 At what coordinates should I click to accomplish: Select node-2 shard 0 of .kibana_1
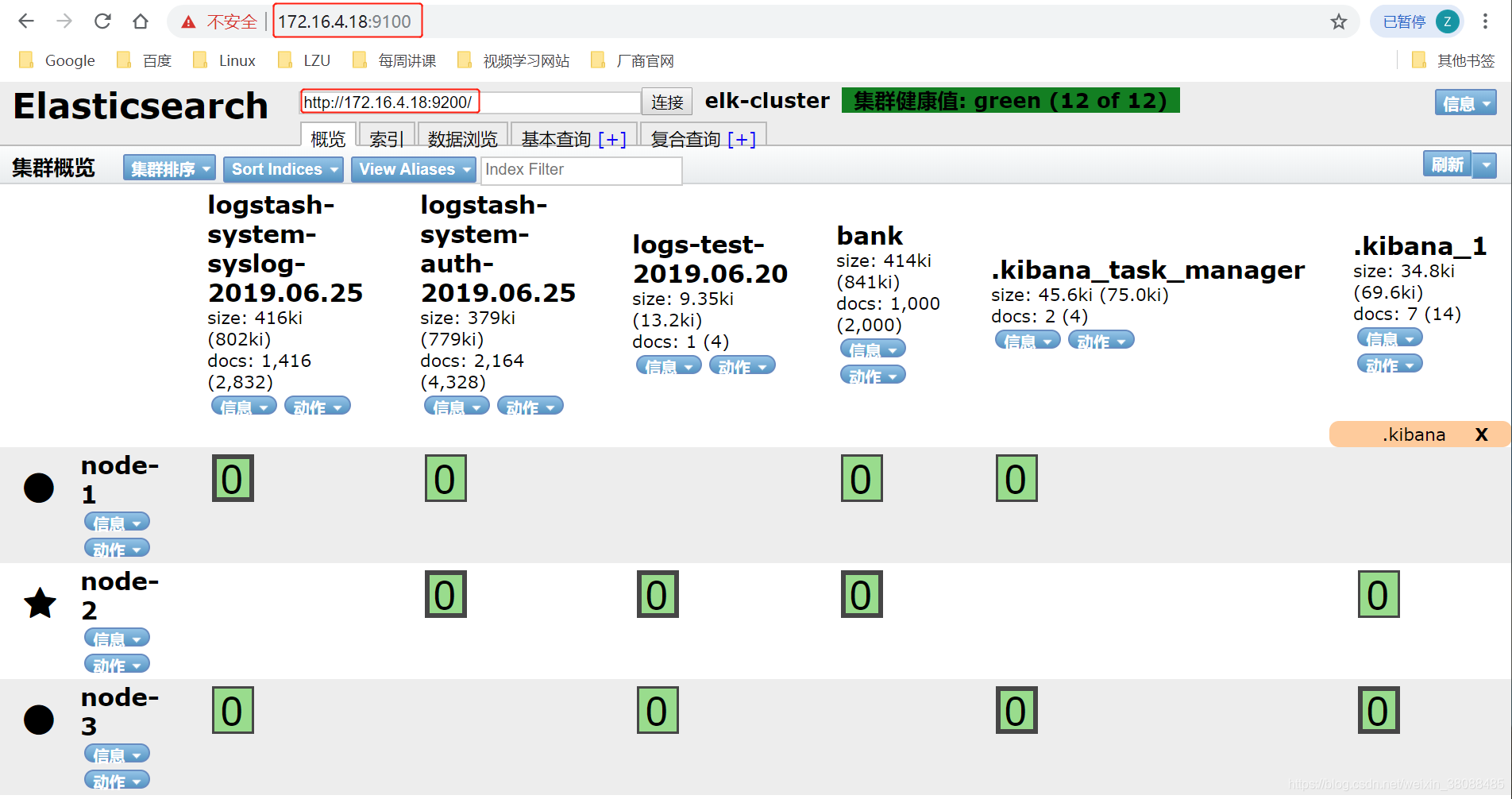[1378, 594]
